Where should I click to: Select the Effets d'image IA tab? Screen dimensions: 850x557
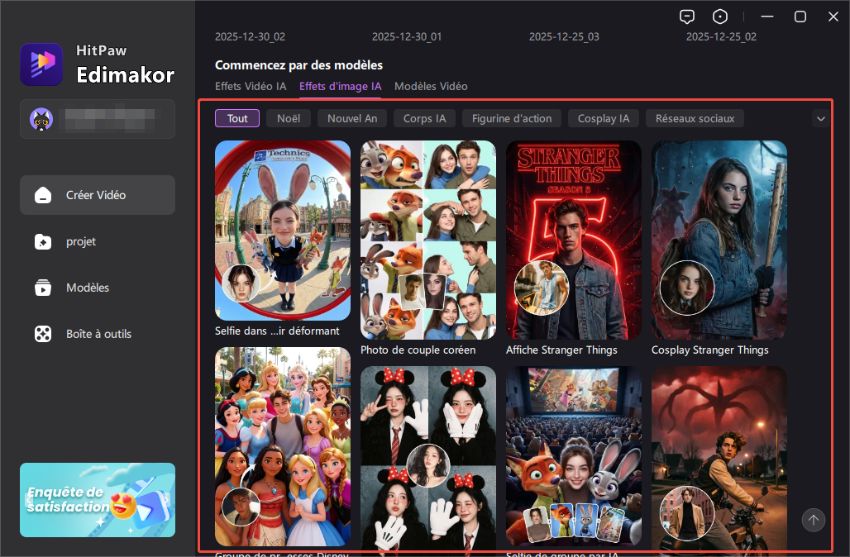[x=340, y=87]
